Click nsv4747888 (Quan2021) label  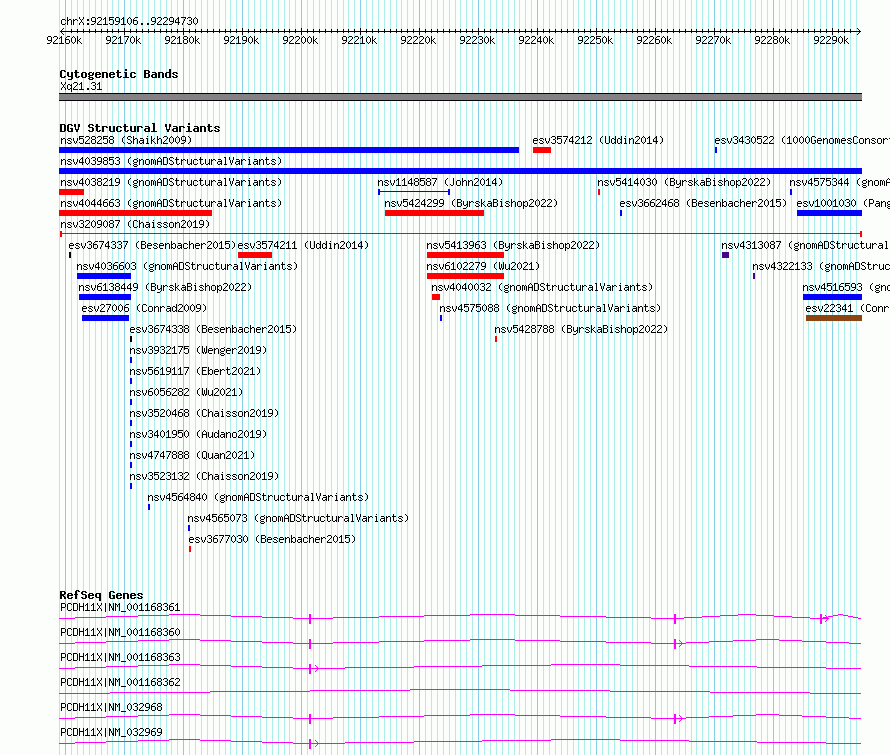coord(192,455)
